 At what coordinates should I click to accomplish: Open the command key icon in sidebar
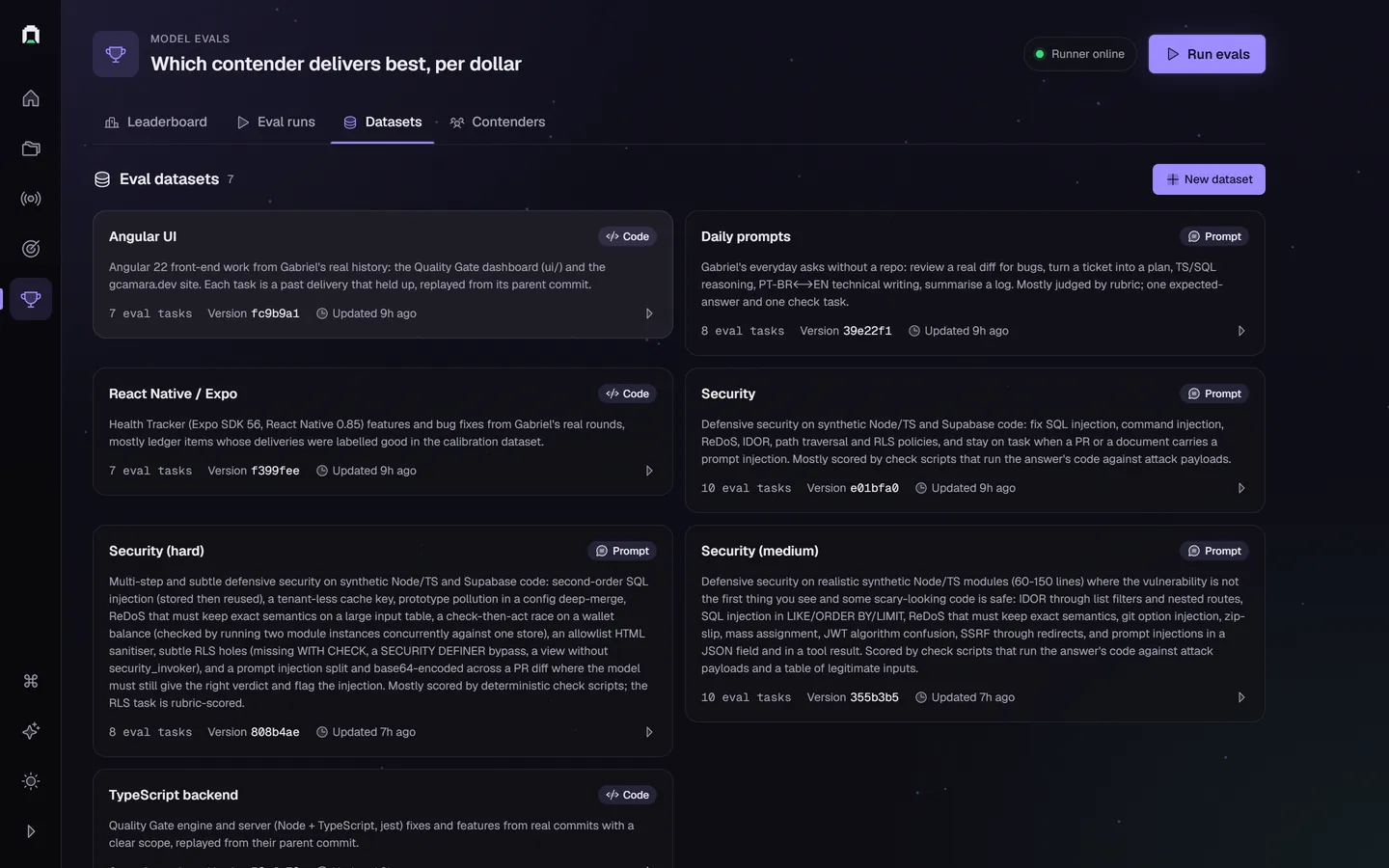(31, 681)
